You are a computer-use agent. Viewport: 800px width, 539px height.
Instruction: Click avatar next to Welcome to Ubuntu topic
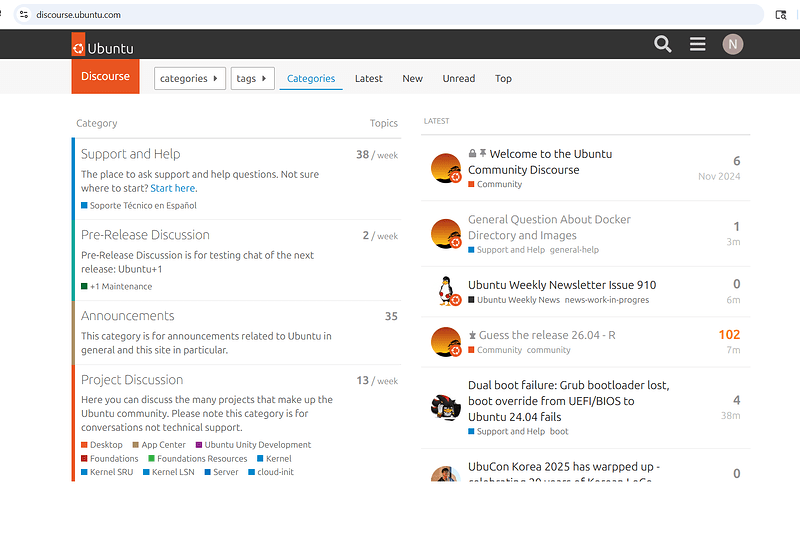[446, 169]
